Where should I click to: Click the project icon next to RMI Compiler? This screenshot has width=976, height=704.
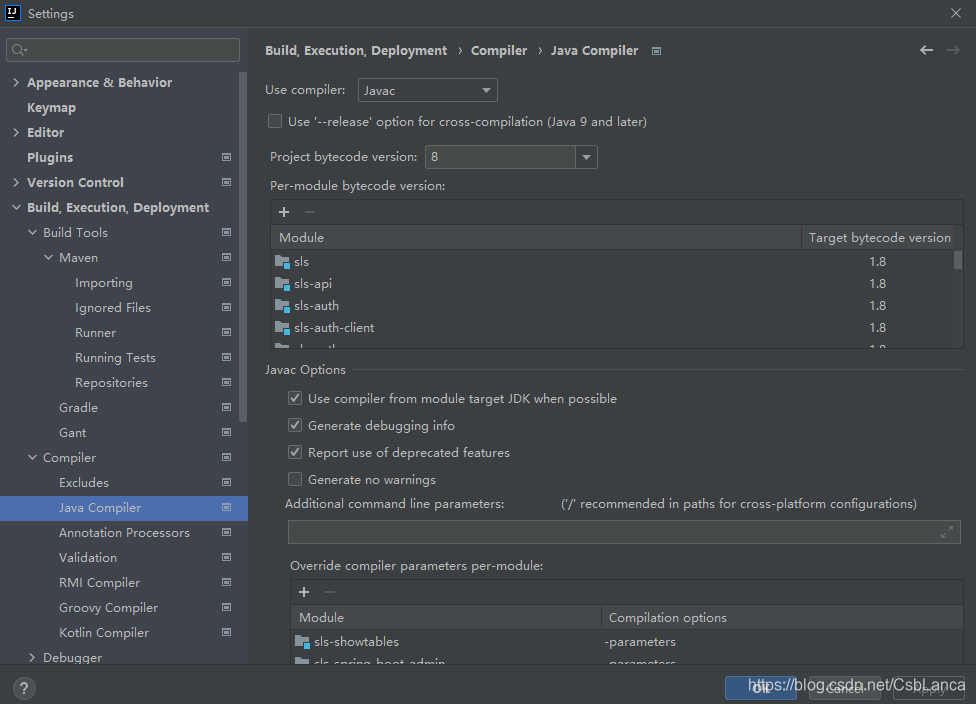point(227,582)
